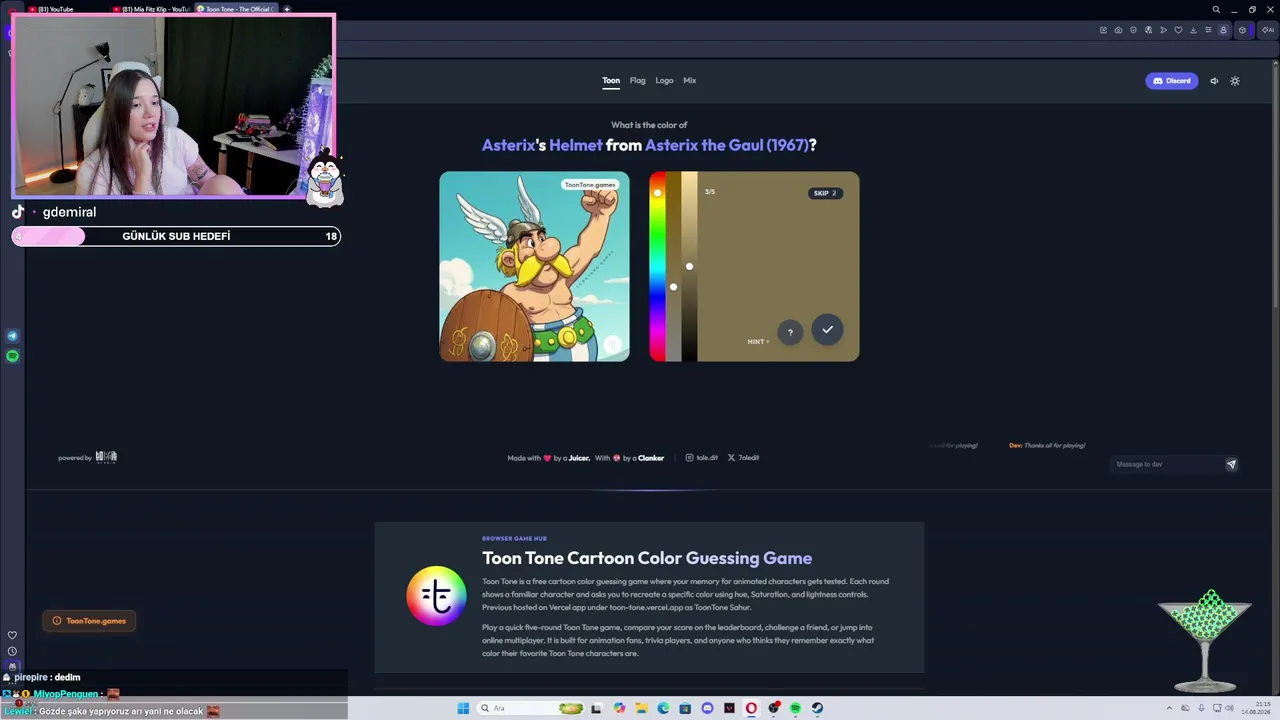
Task: Open the clock history icon in sidebar
Action: pyautogui.click(x=12, y=651)
